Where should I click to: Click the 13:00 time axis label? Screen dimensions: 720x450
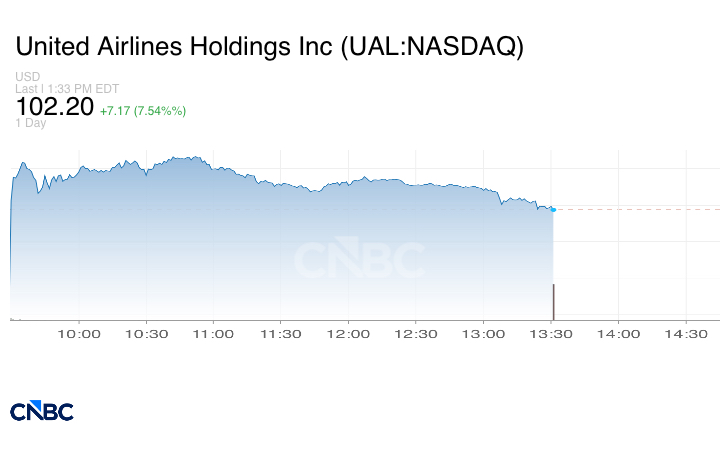tap(484, 335)
